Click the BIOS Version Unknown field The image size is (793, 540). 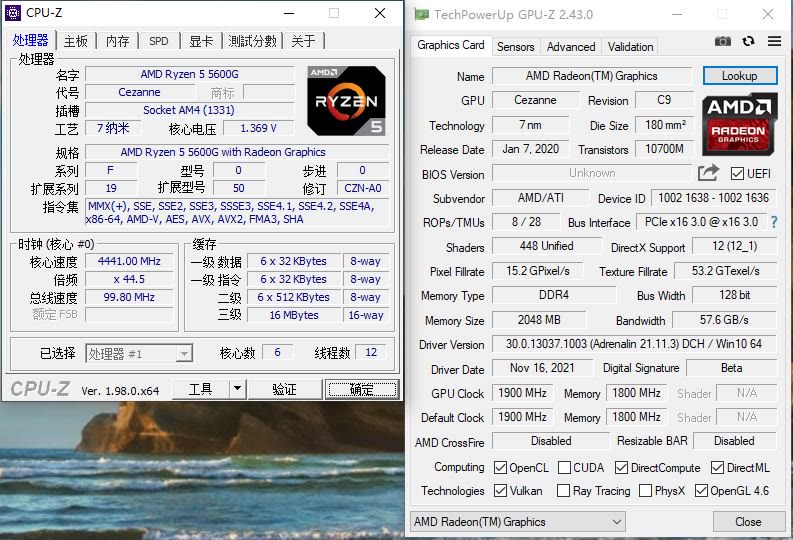[592, 173]
